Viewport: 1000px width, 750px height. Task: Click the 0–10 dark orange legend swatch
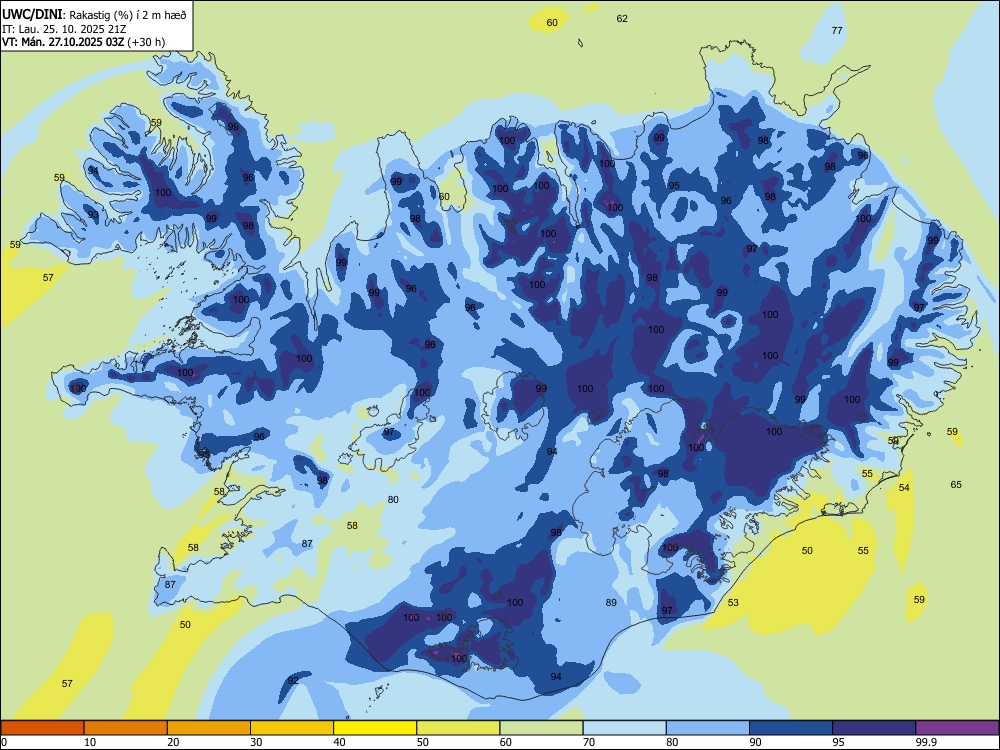click(42, 728)
